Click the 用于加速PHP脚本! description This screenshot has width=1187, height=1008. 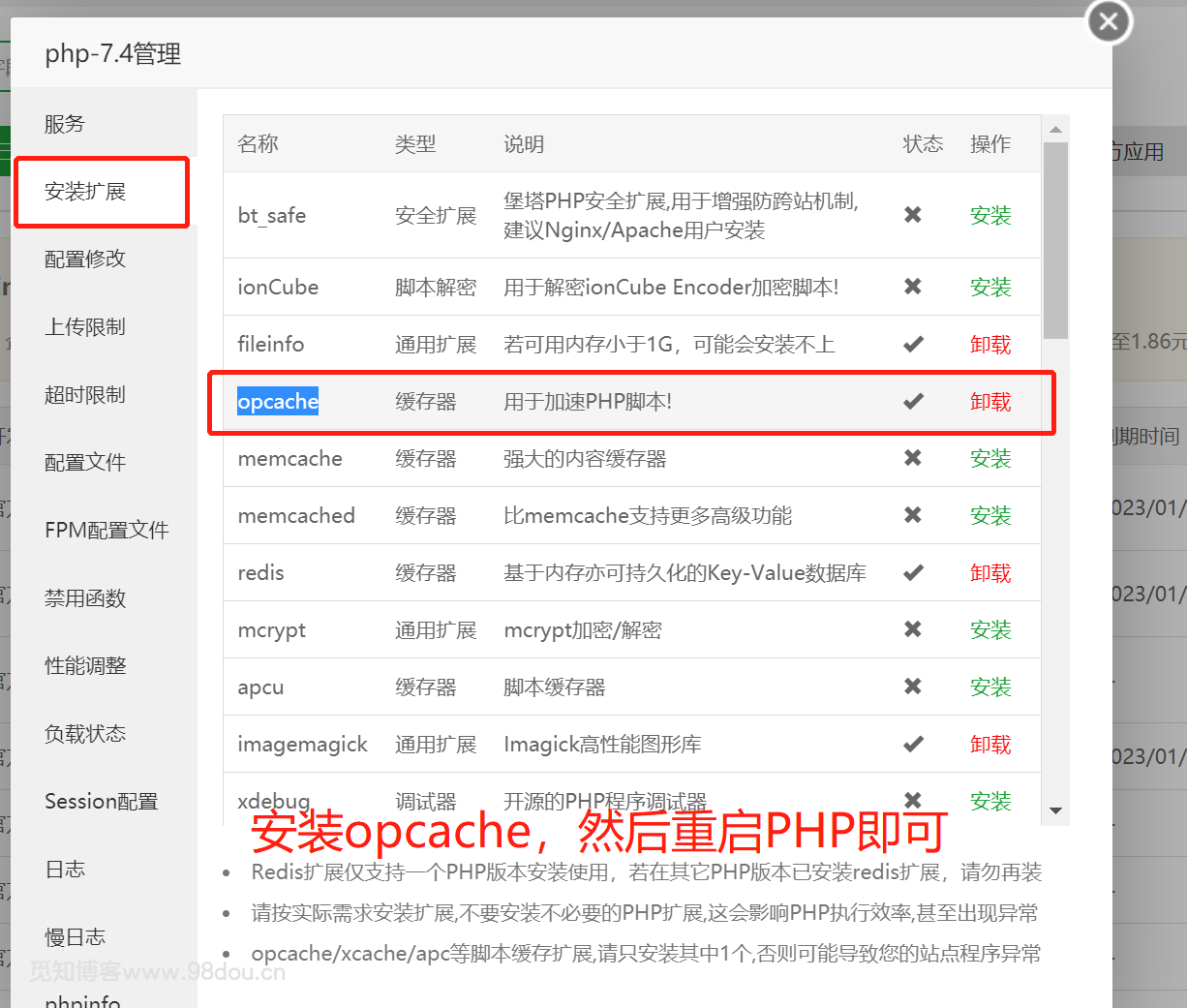tap(588, 401)
